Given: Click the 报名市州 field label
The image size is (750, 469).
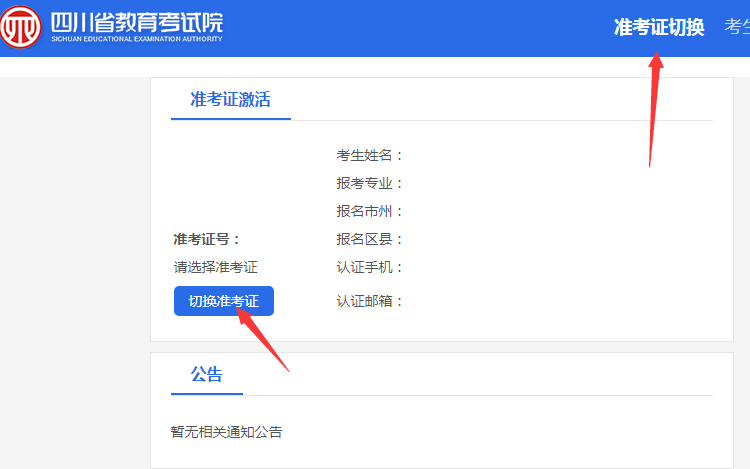Looking at the screenshot, I should (x=369, y=211).
